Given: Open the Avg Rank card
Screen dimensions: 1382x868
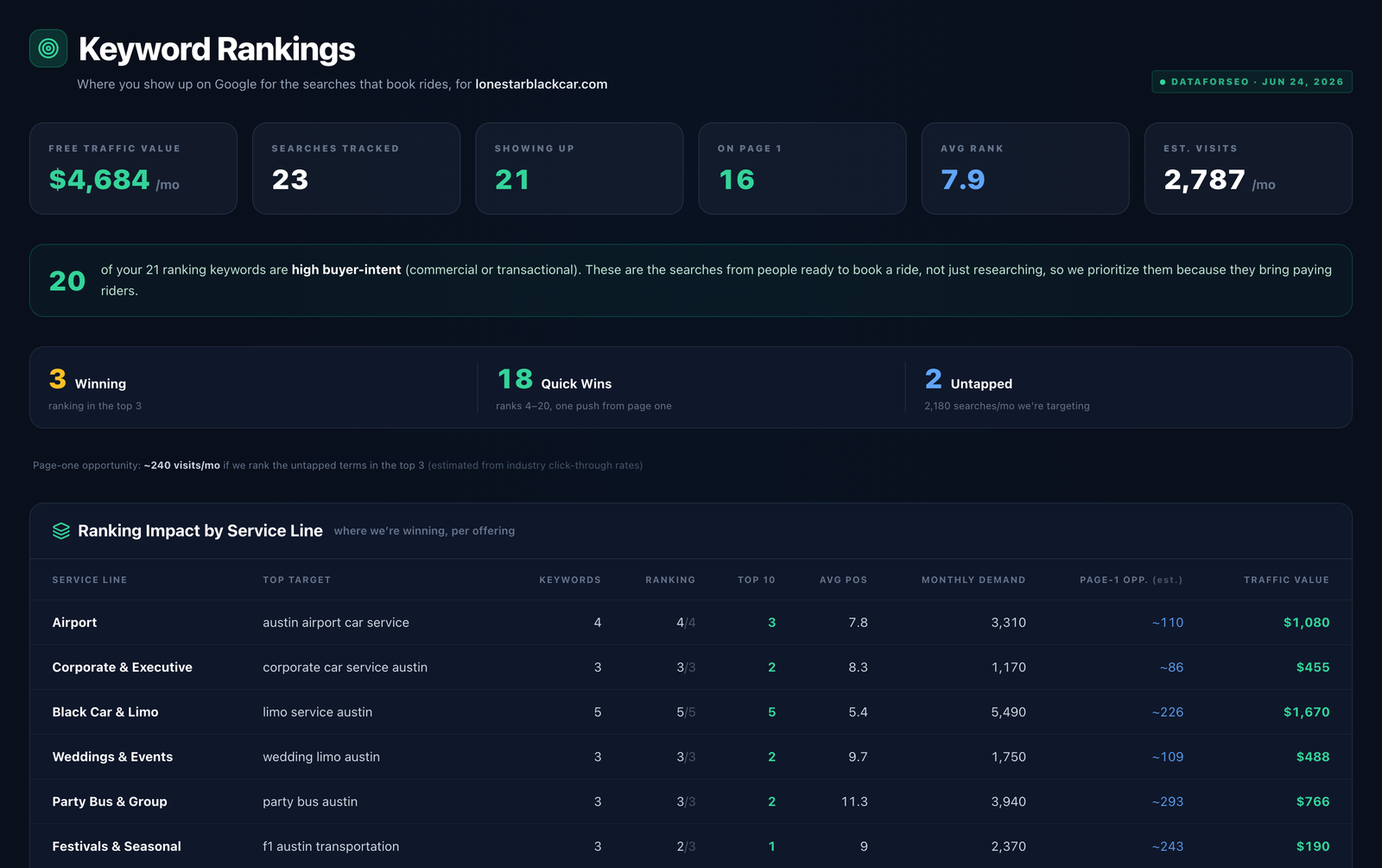Looking at the screenshot, I should pyautogui.click(x=1025, y=168).
